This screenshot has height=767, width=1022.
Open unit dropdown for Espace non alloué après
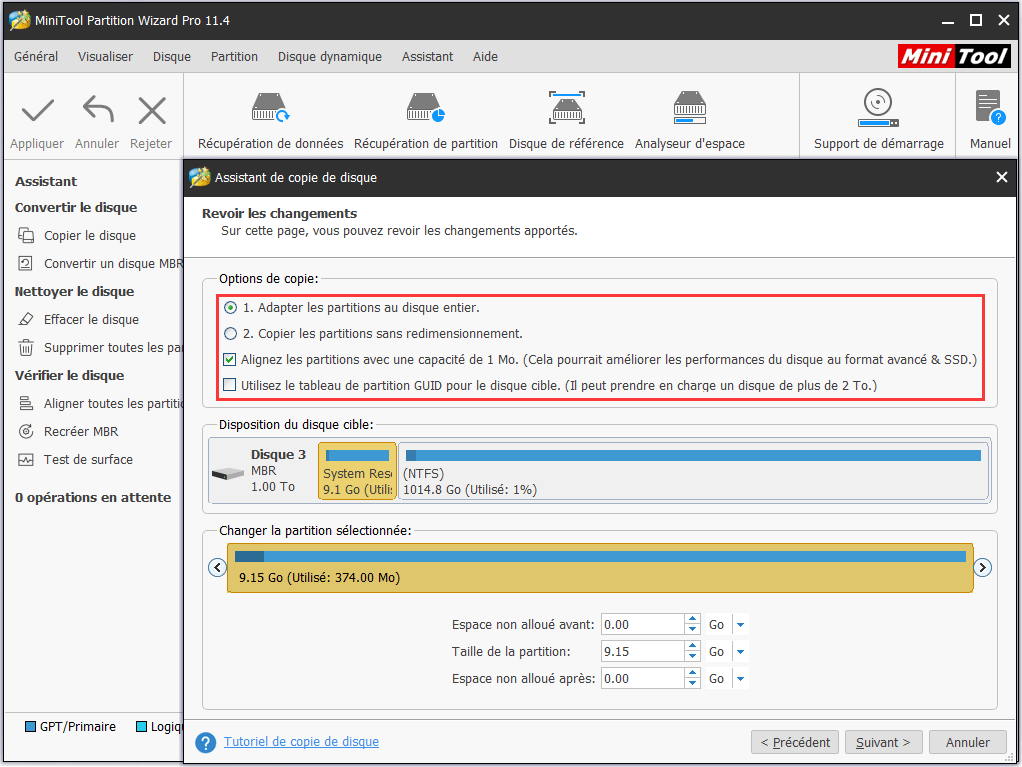740,678
